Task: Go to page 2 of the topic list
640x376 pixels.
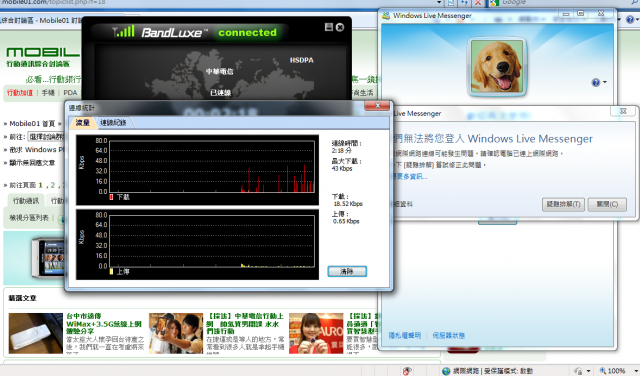Action: (x=53, y=185)
